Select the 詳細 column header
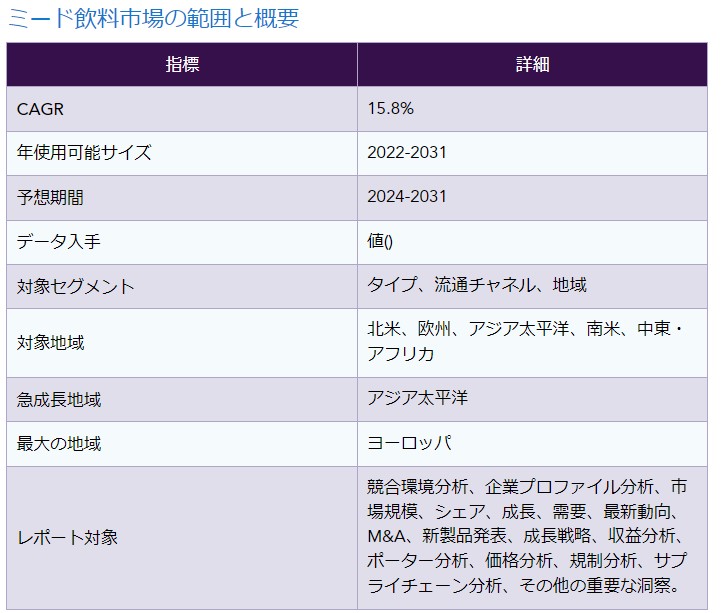Image resolution: width=724 pixels, height=613 pixels. (532, 65)
